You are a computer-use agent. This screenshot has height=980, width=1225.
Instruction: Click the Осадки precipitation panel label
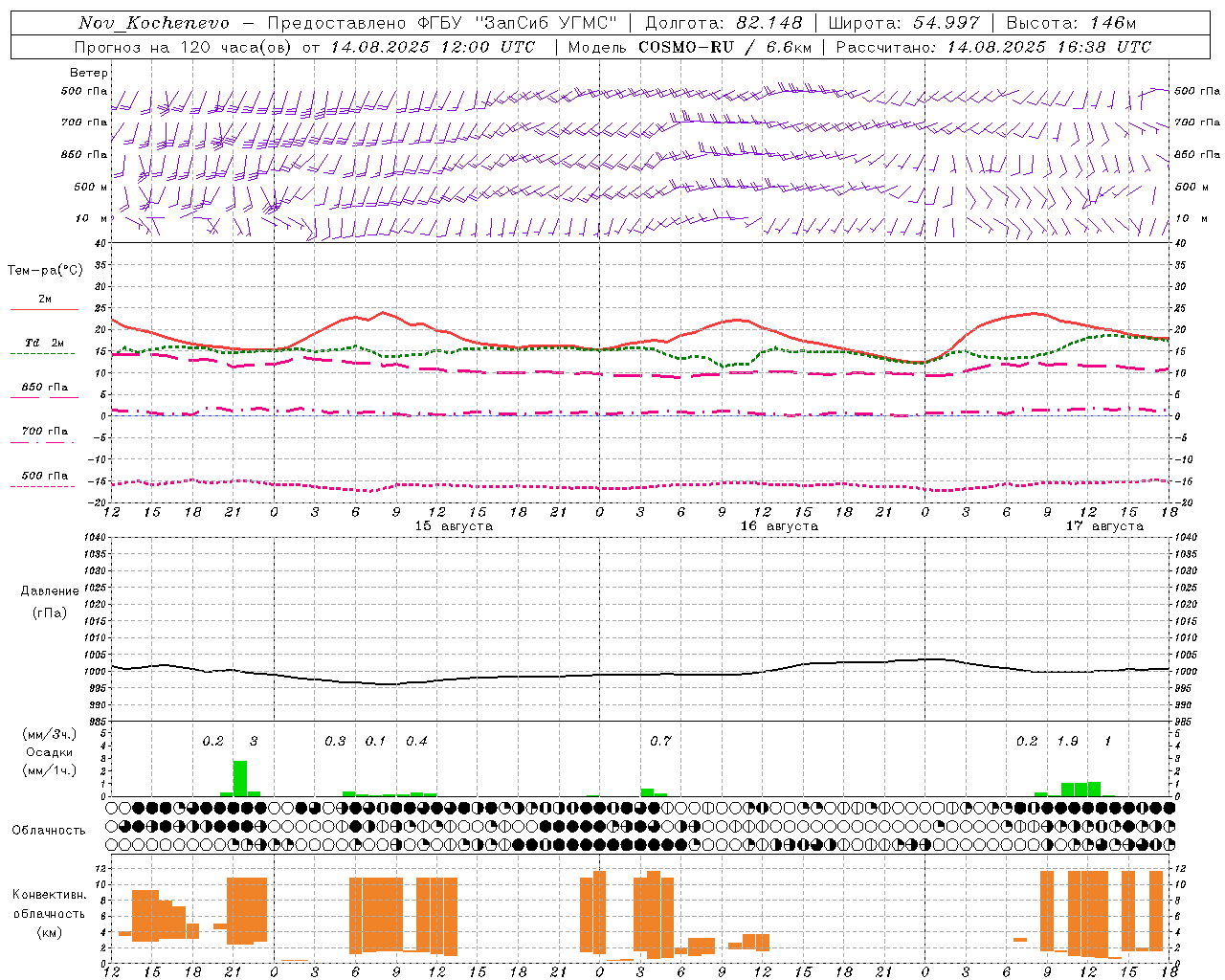click(x=50, y=752)
